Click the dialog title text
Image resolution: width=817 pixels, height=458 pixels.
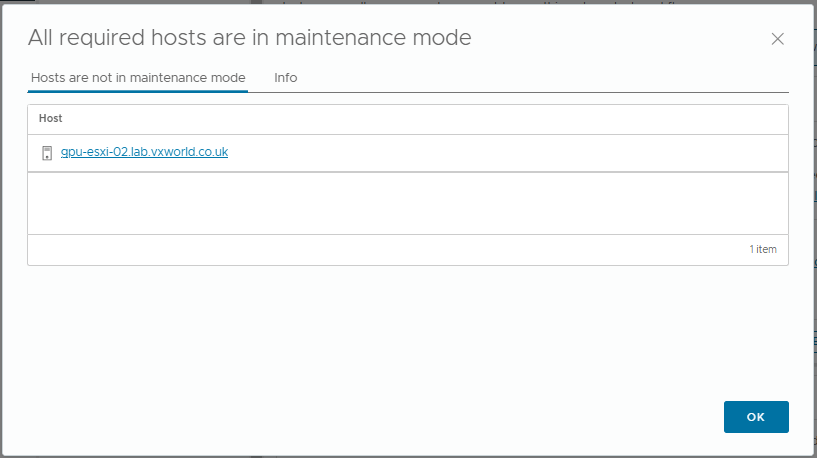(x=249, y=38)
